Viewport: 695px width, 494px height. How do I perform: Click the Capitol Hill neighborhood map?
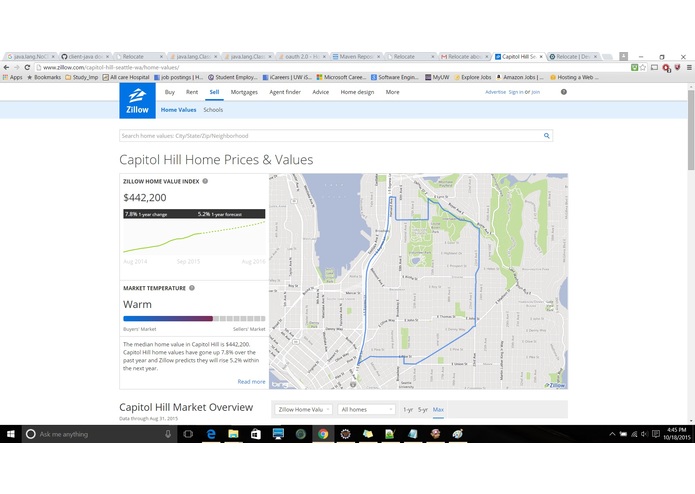418,281
